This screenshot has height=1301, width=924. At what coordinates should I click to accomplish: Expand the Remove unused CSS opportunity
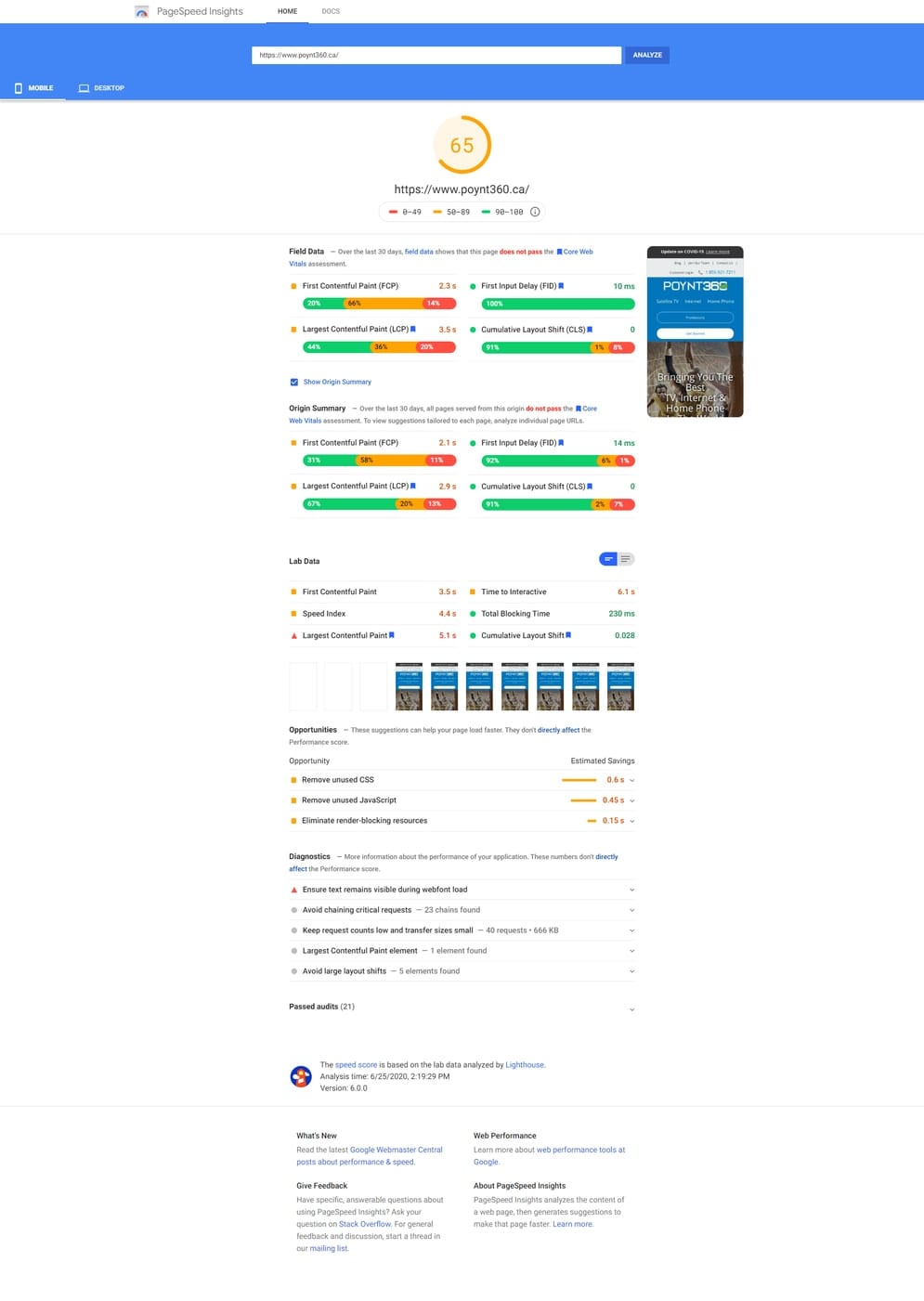[632, 780]
